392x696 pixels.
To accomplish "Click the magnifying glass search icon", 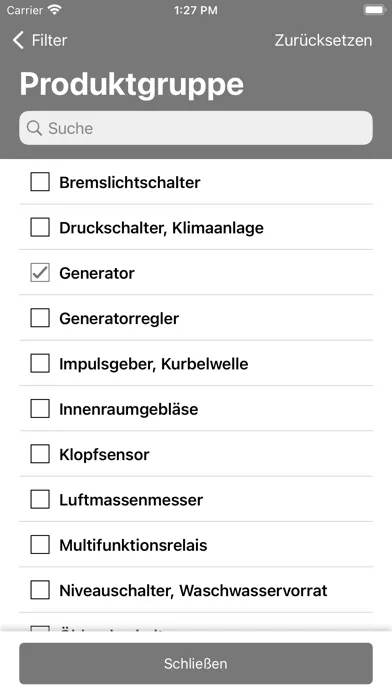I will [34, 128].
